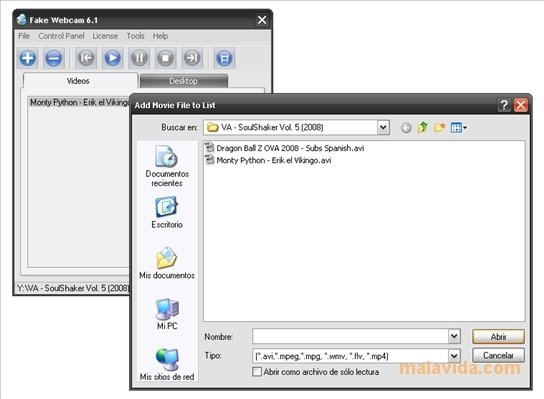Click the folder icon in Buscar en box

click(212, 128)
